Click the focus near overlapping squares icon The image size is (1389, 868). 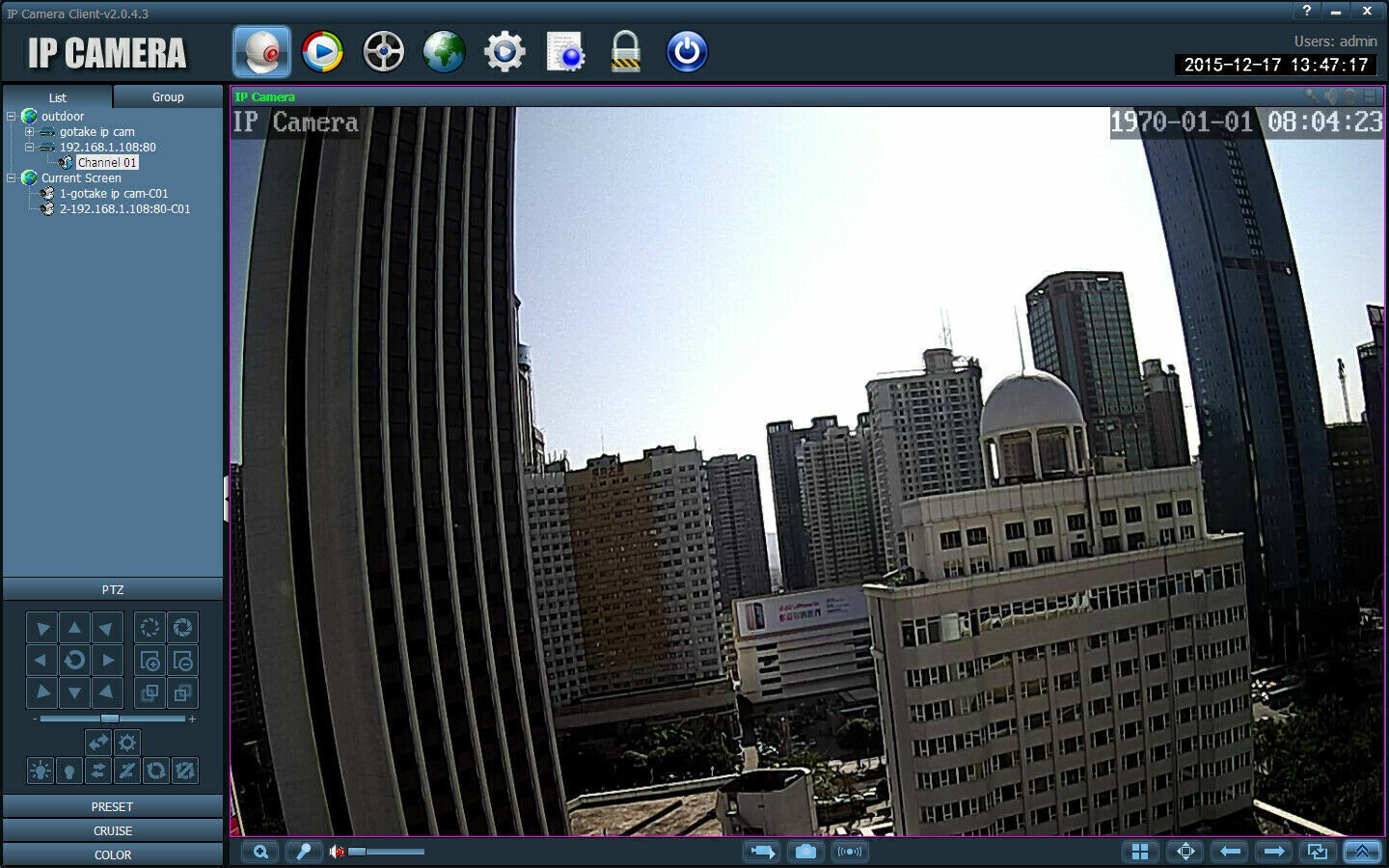point(150,692)
